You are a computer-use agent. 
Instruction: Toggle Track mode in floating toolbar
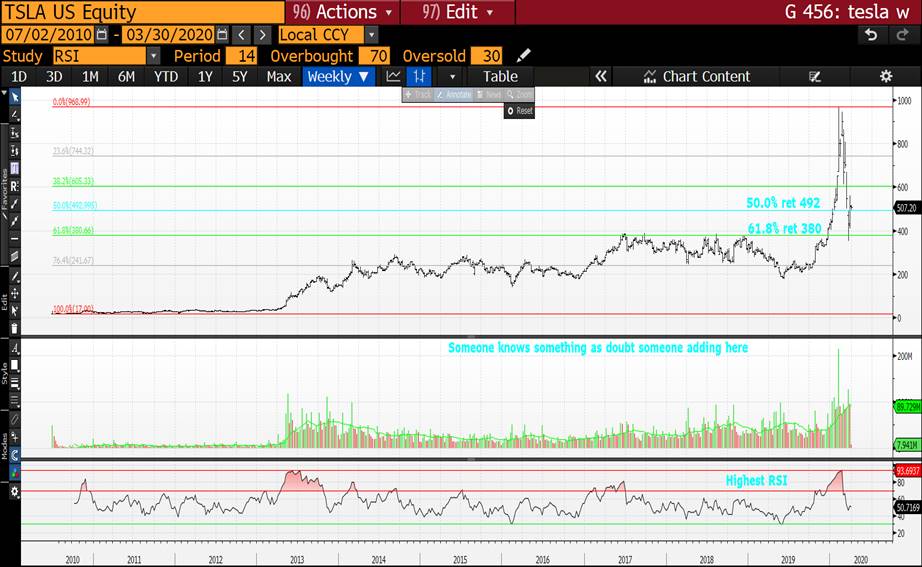pos(418,95)
